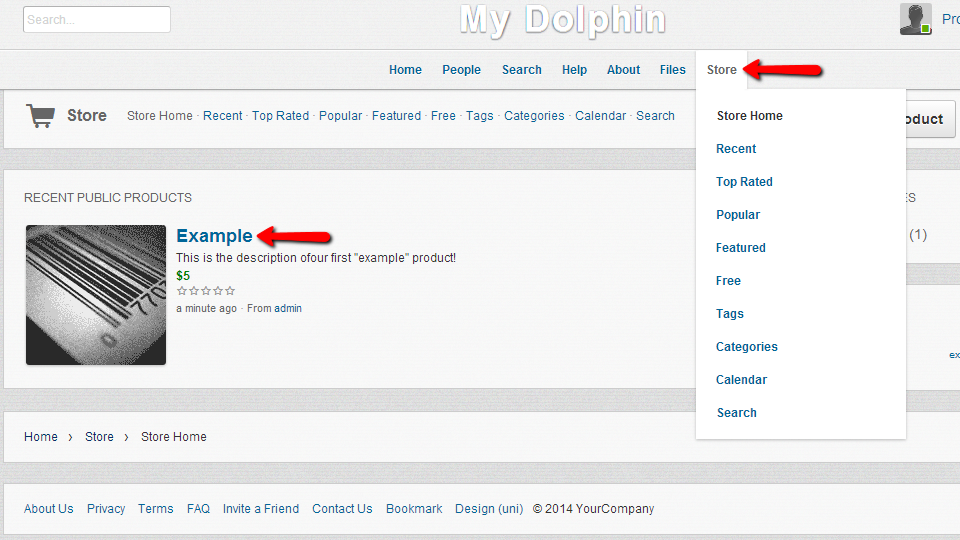Click Free in the Store submenu bar
960x540 pixels.
point(443,116)
